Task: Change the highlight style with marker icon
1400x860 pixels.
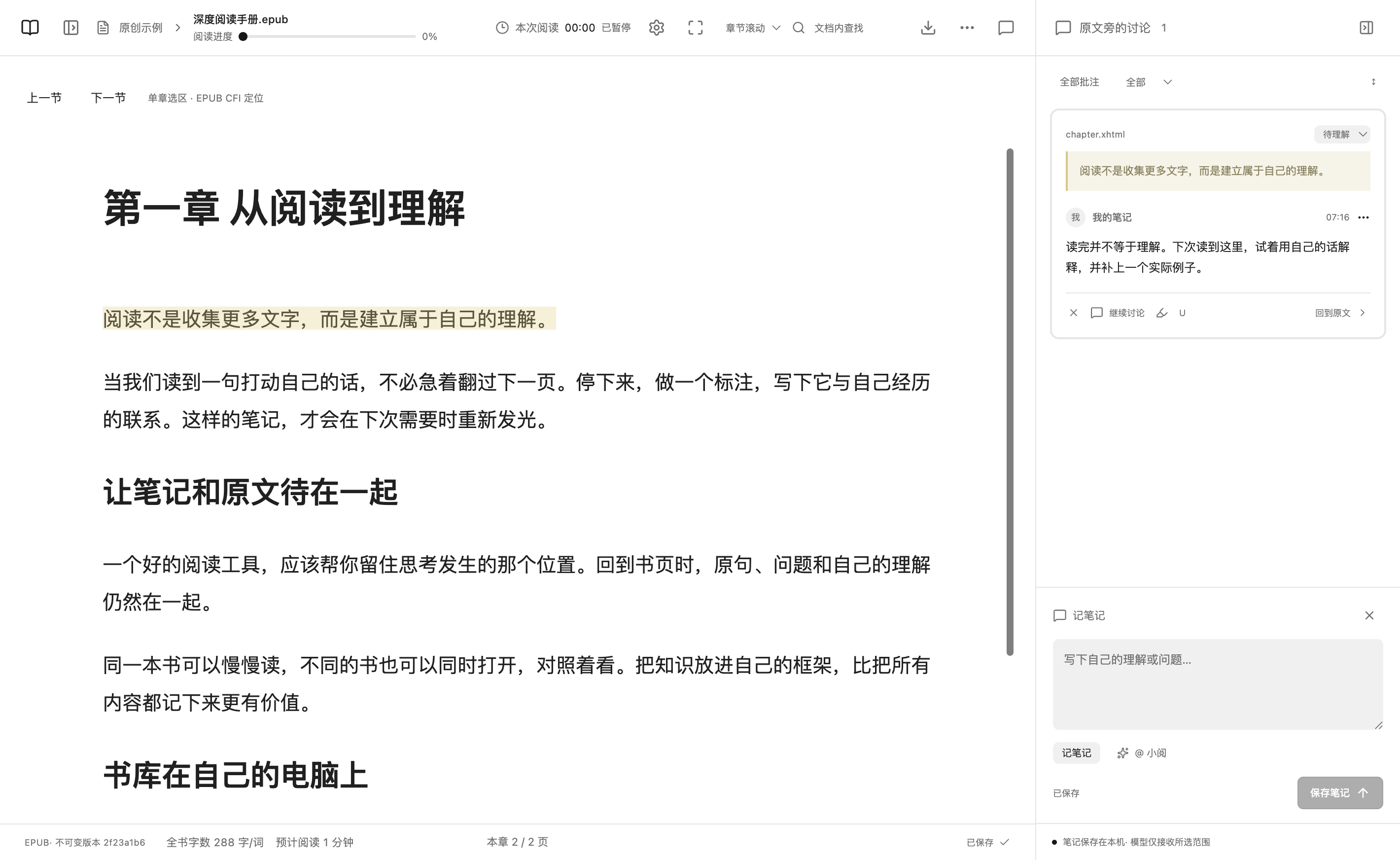Action: [x=1162, y=313]
